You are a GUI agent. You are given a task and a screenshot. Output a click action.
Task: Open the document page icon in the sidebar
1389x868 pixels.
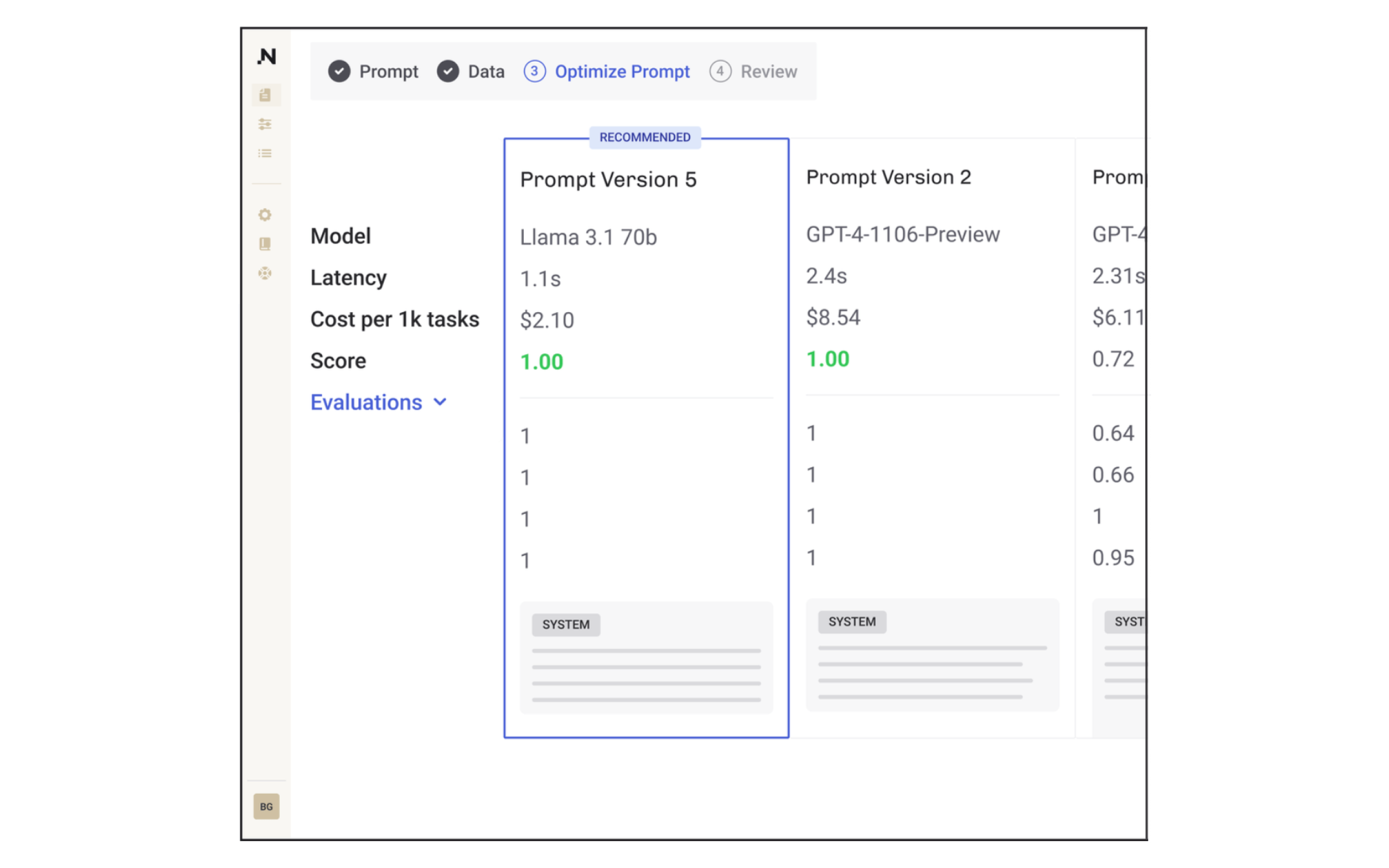tap(265, 95)
